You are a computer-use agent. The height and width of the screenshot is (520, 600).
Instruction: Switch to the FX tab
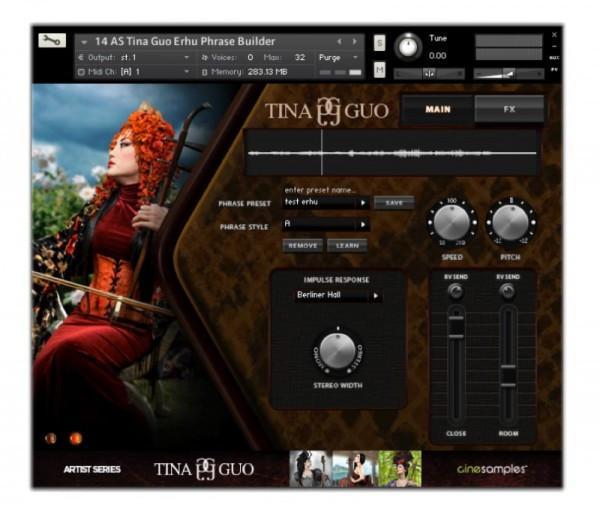click(x=509, y=109)
